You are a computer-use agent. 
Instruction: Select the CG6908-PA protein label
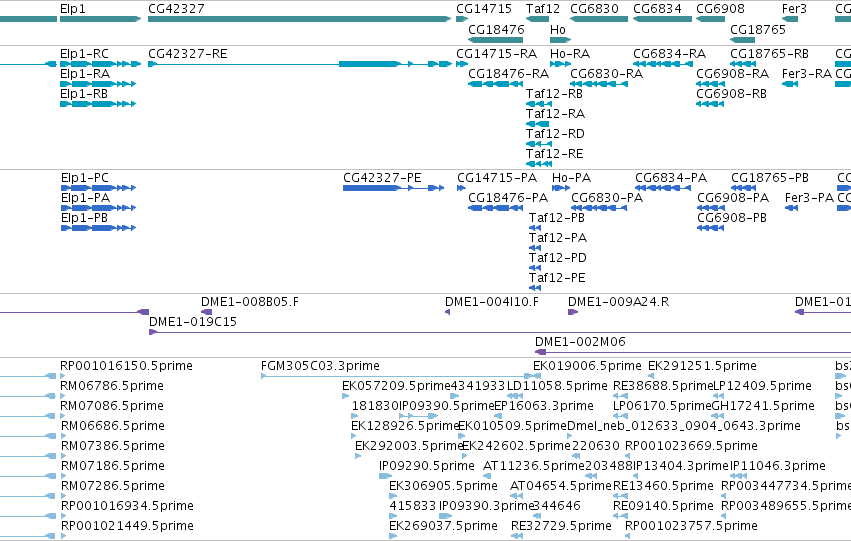[733, 198]
